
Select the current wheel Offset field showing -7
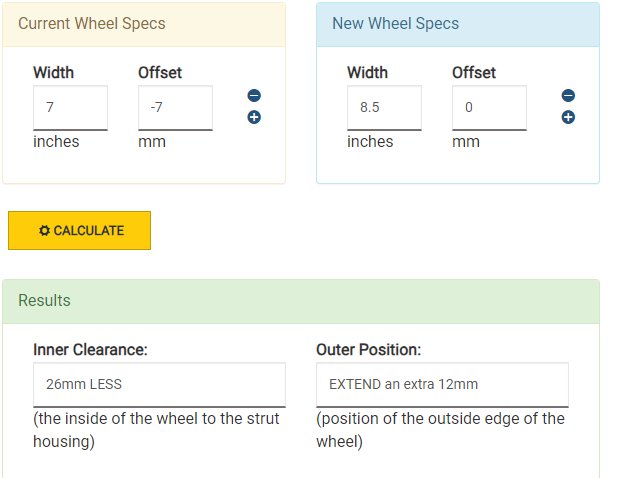point(175,108)
